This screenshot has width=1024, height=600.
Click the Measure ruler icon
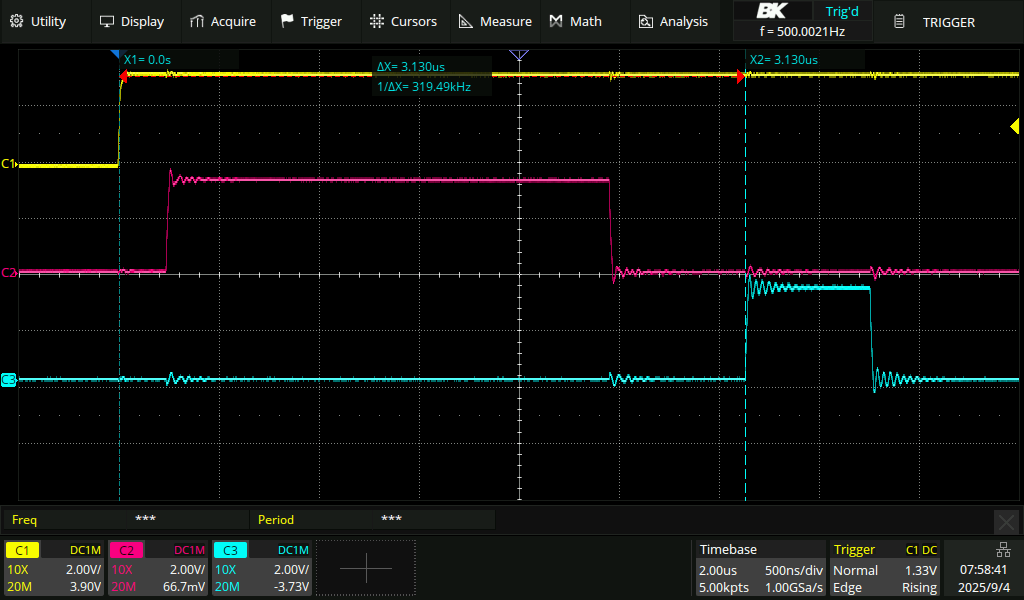click(466, 22)
